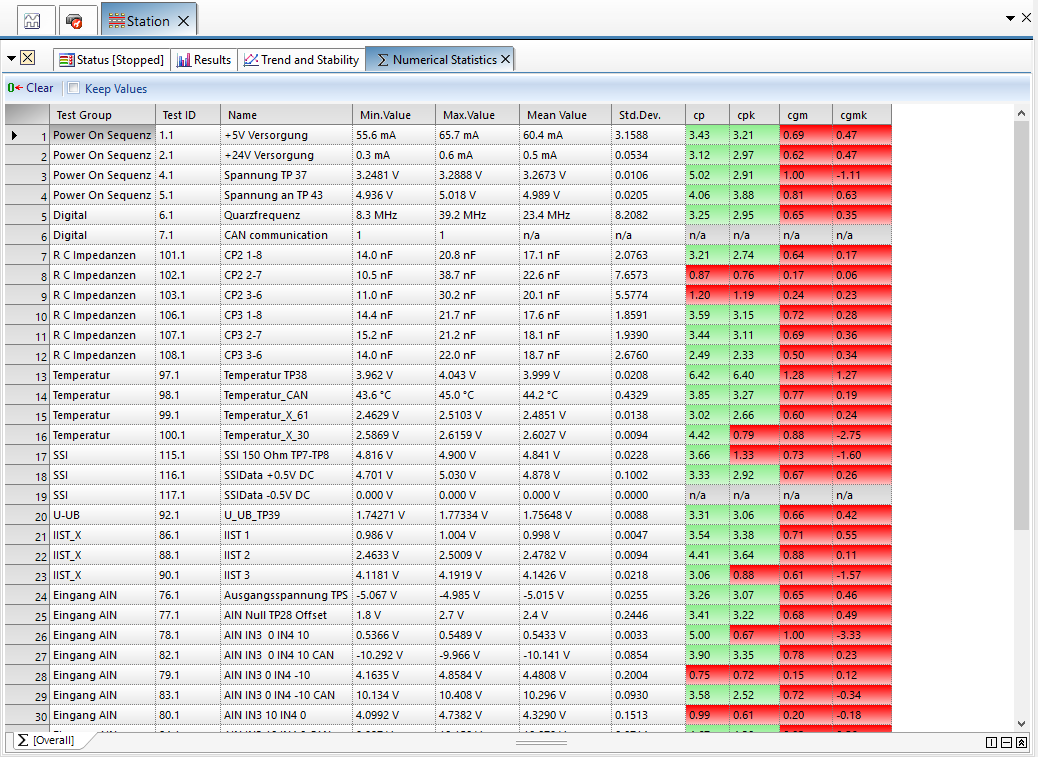Open the window list dropdown at top right

(1010, 18)
